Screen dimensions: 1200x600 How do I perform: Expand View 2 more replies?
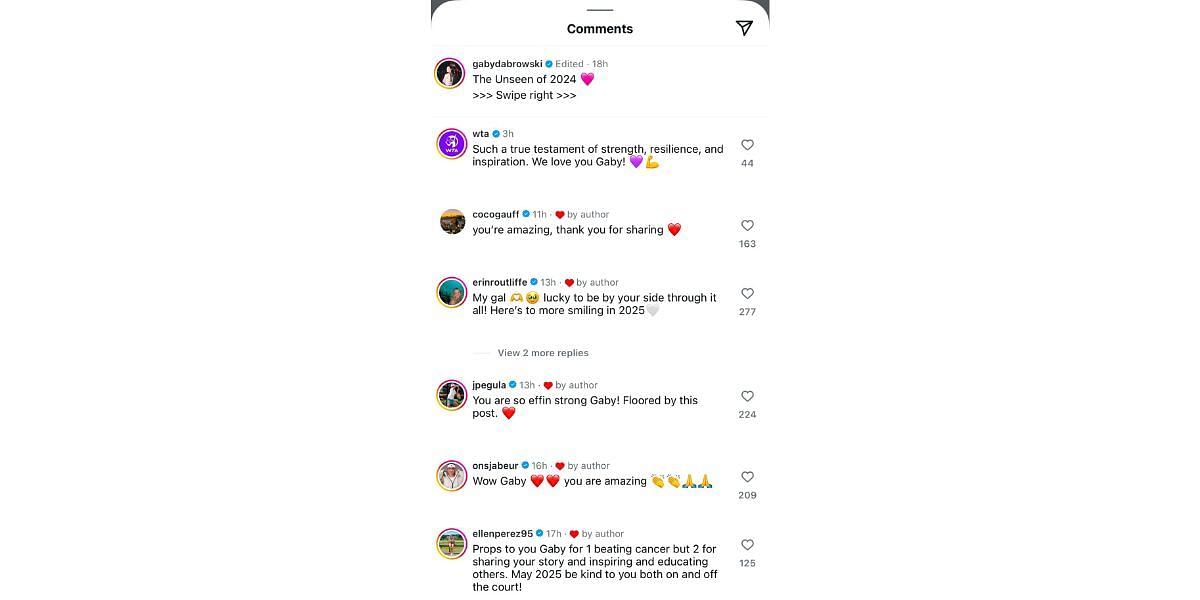coord(543,353)
